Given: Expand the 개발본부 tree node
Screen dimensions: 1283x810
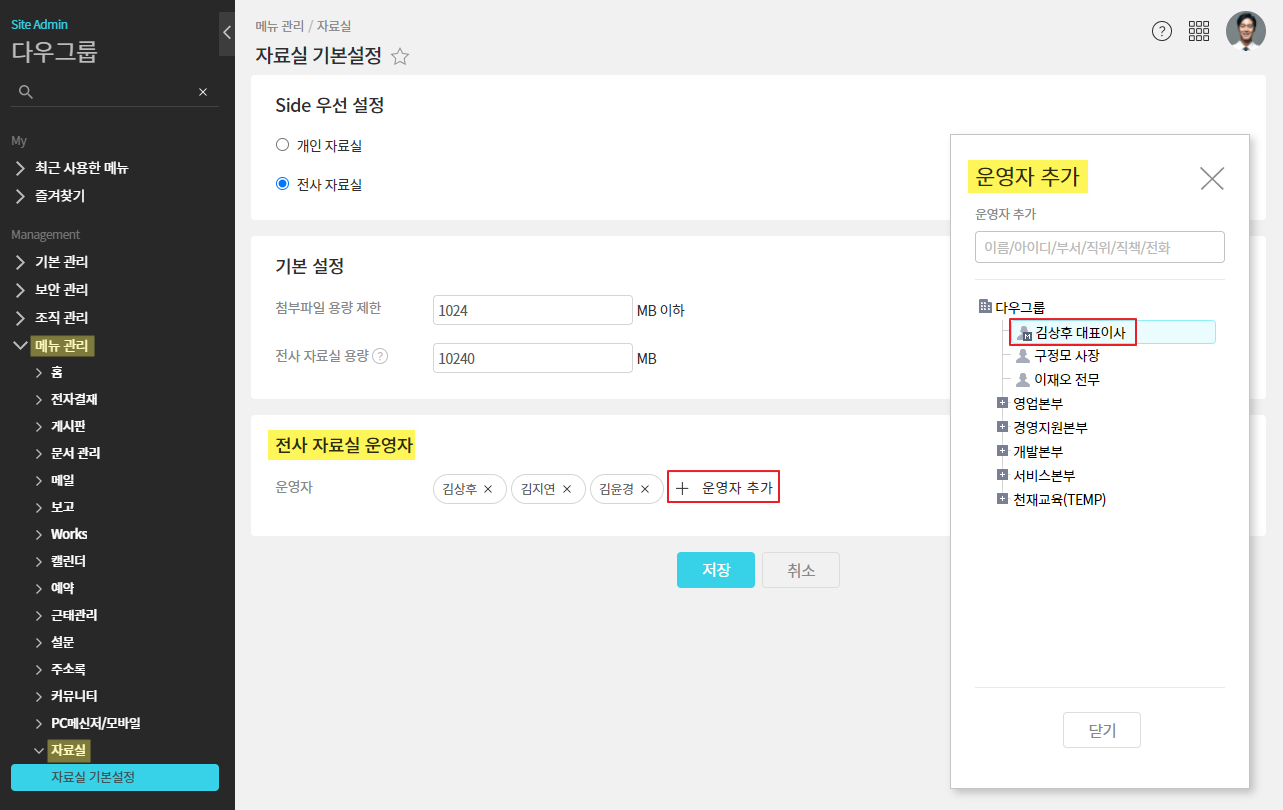Looking at the screenshot, I should [x=1002, y=451].
